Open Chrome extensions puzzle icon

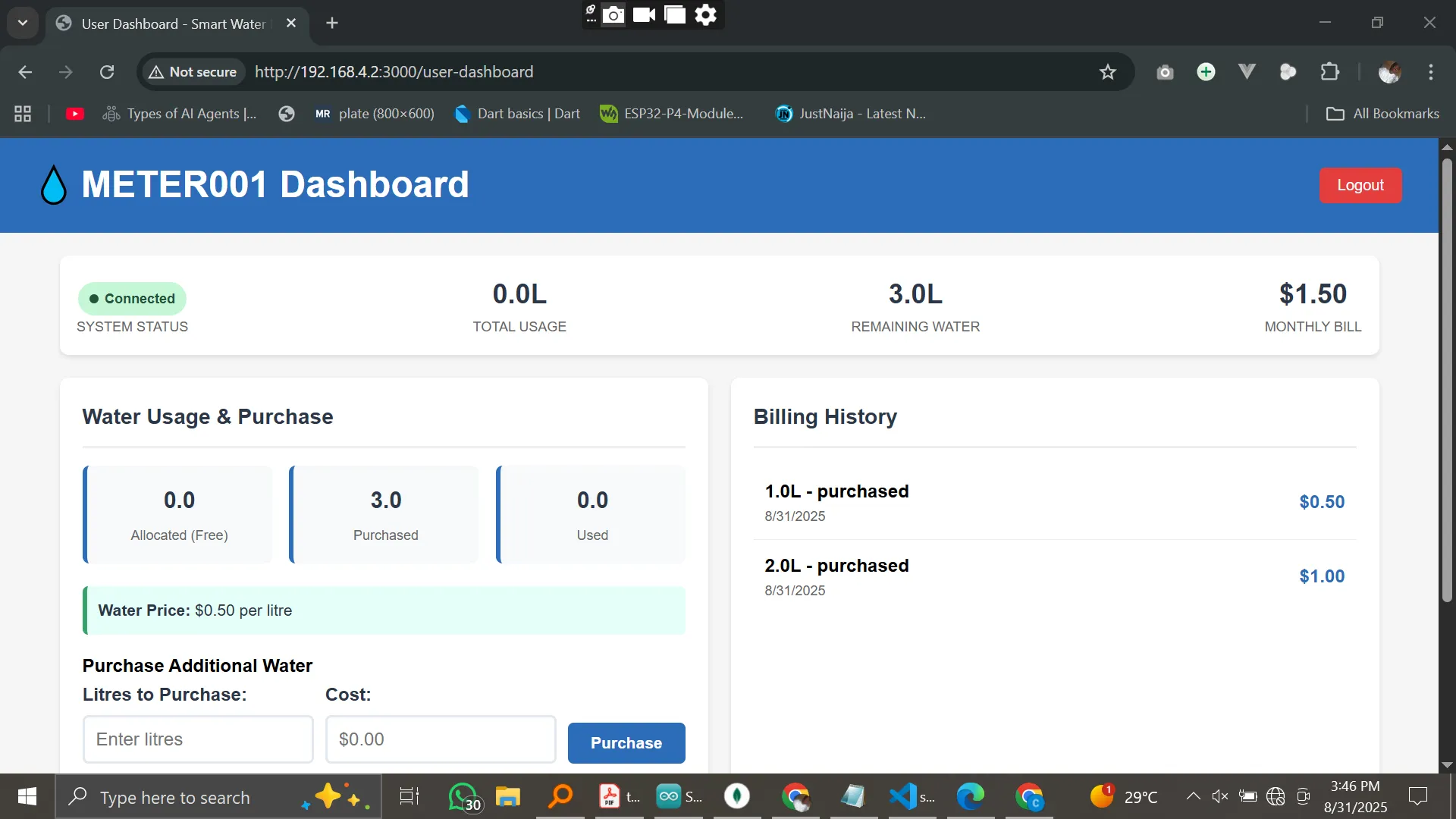(1329, 72)
